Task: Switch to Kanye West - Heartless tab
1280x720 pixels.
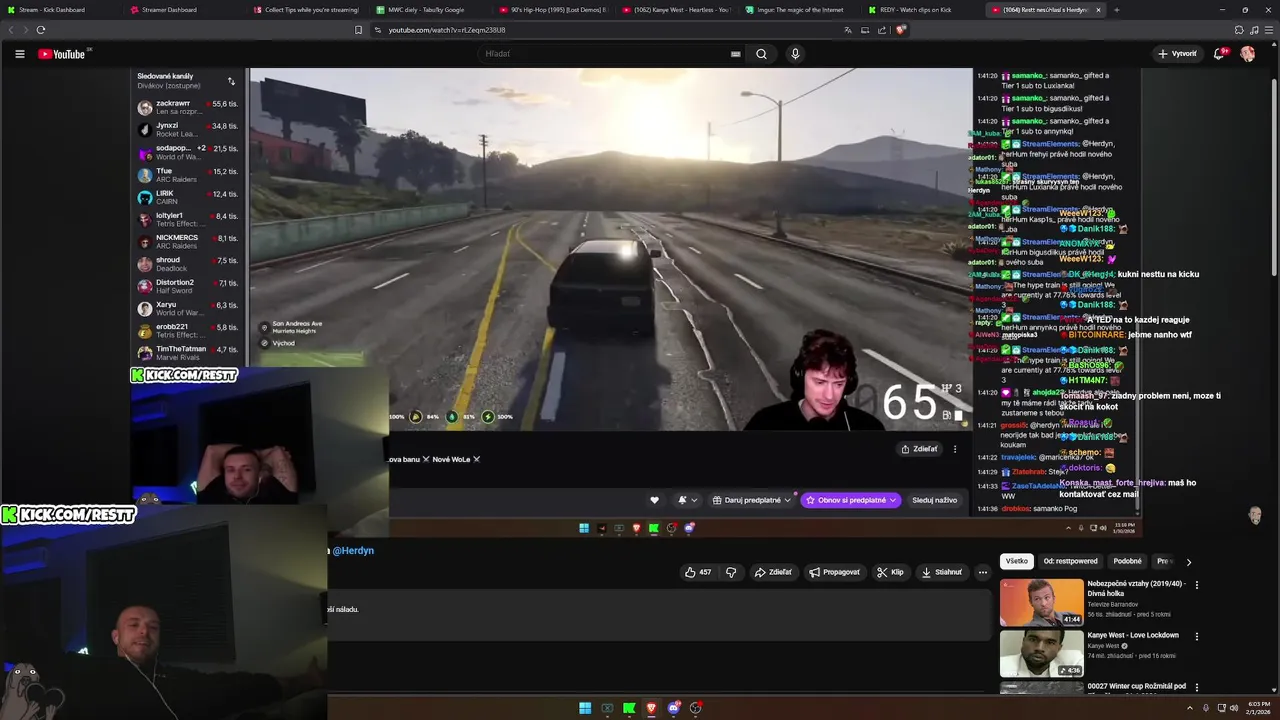Action: click(x=676, y=10)
